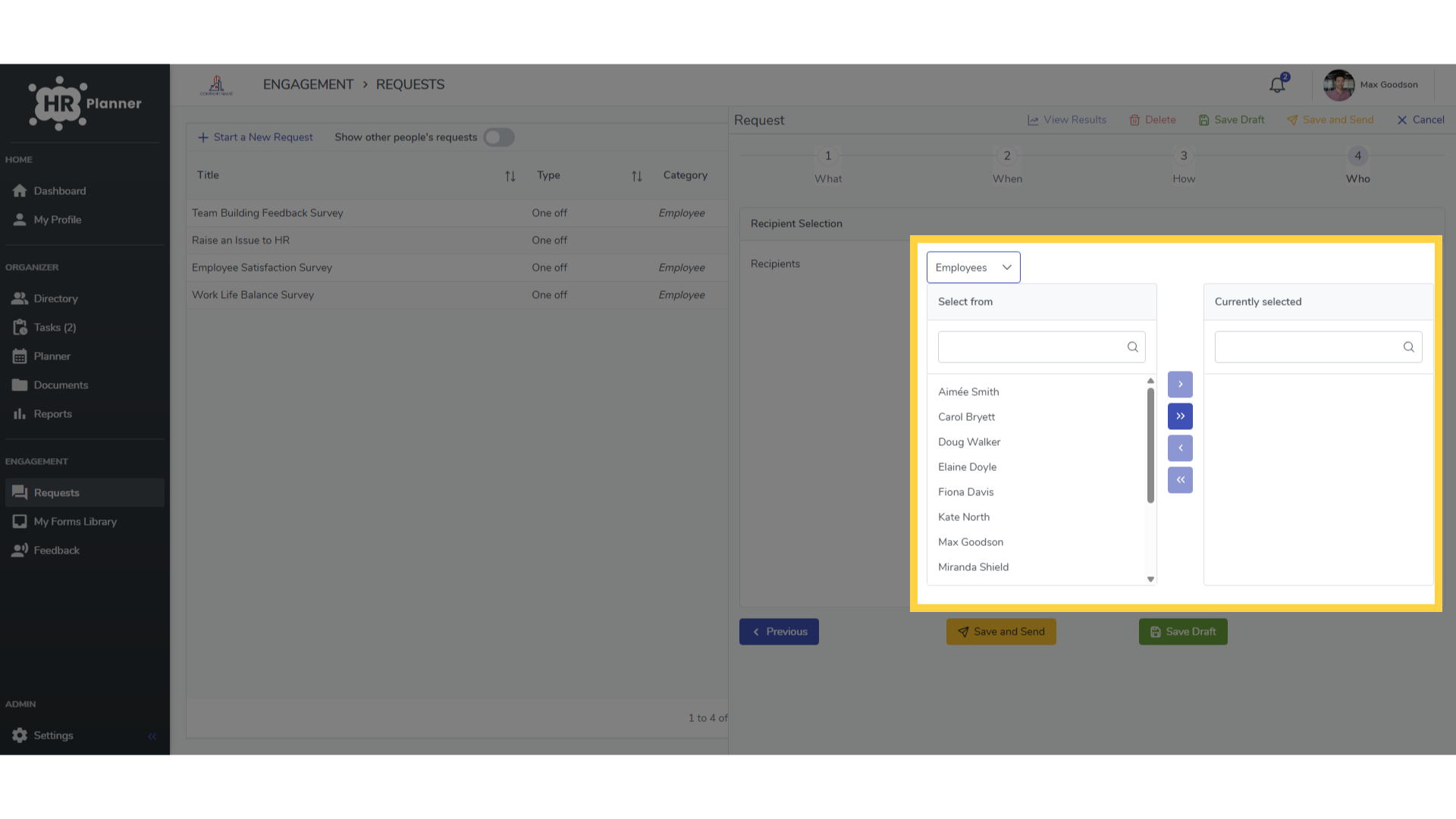Open Max Goodson profile avatar

coord(1338,85)
